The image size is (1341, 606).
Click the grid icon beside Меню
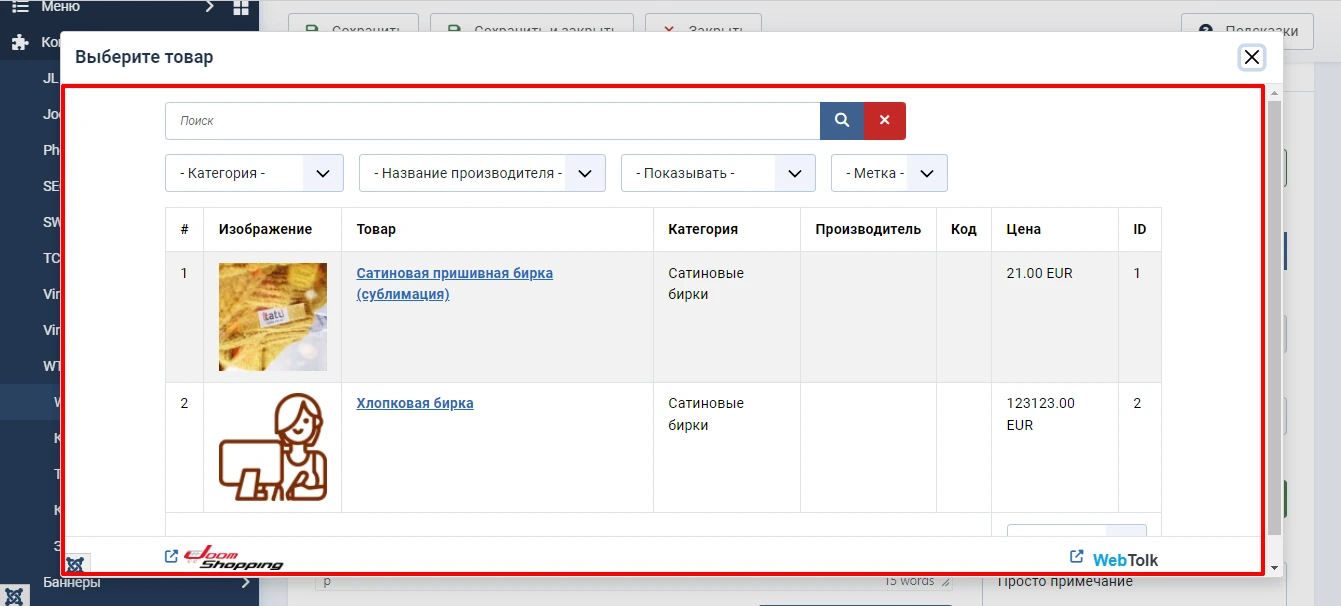click(x=240, y=8)
